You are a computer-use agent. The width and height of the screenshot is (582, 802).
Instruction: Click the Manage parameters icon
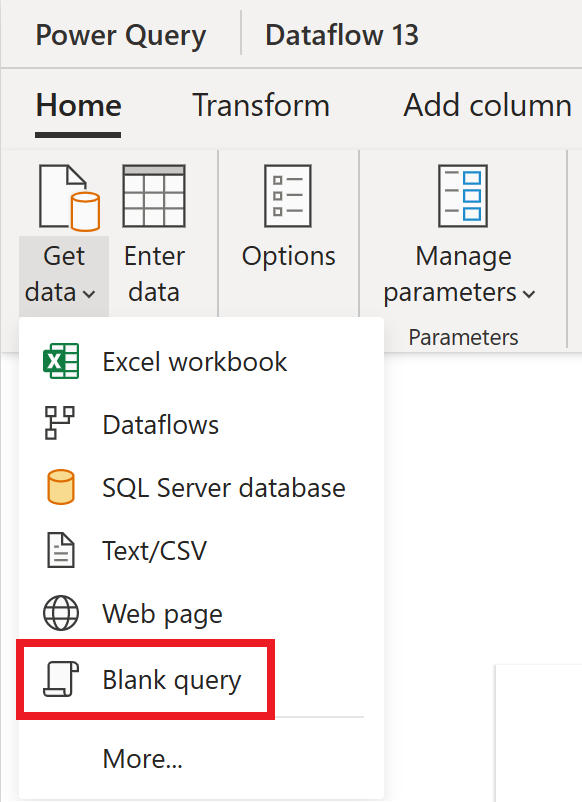point(463,196)
